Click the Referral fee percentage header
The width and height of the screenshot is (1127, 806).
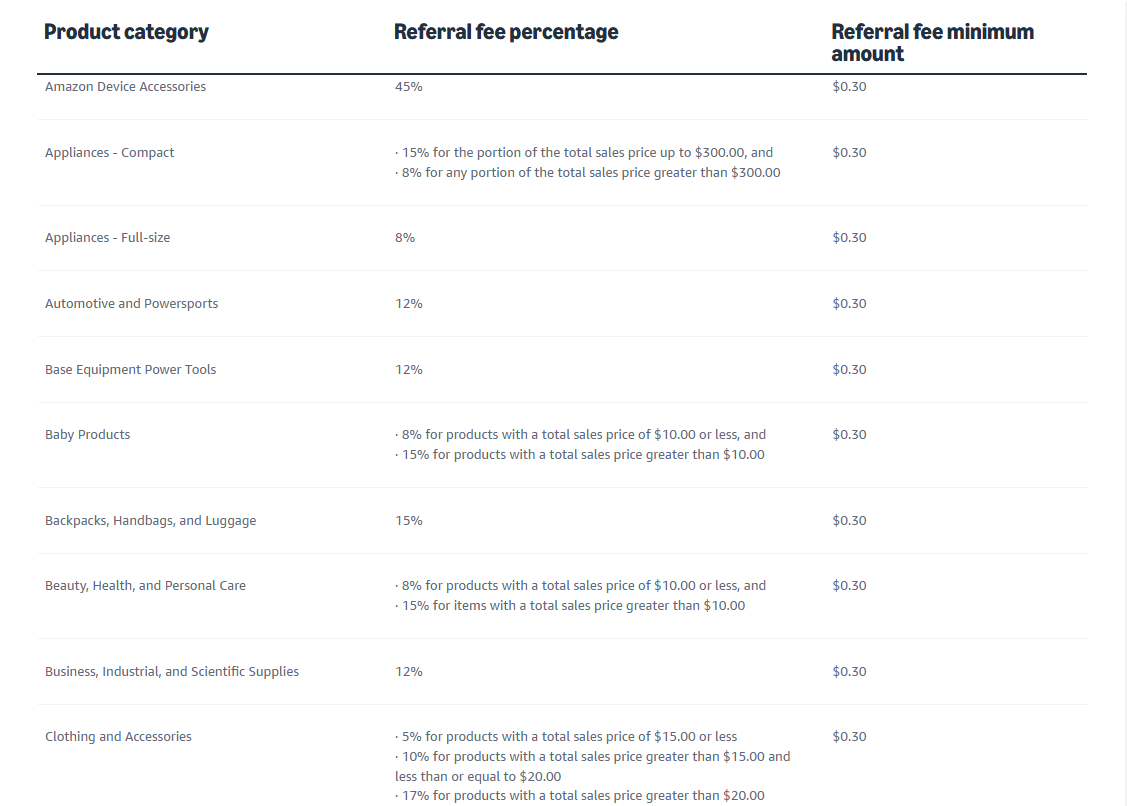pos(505,32)
